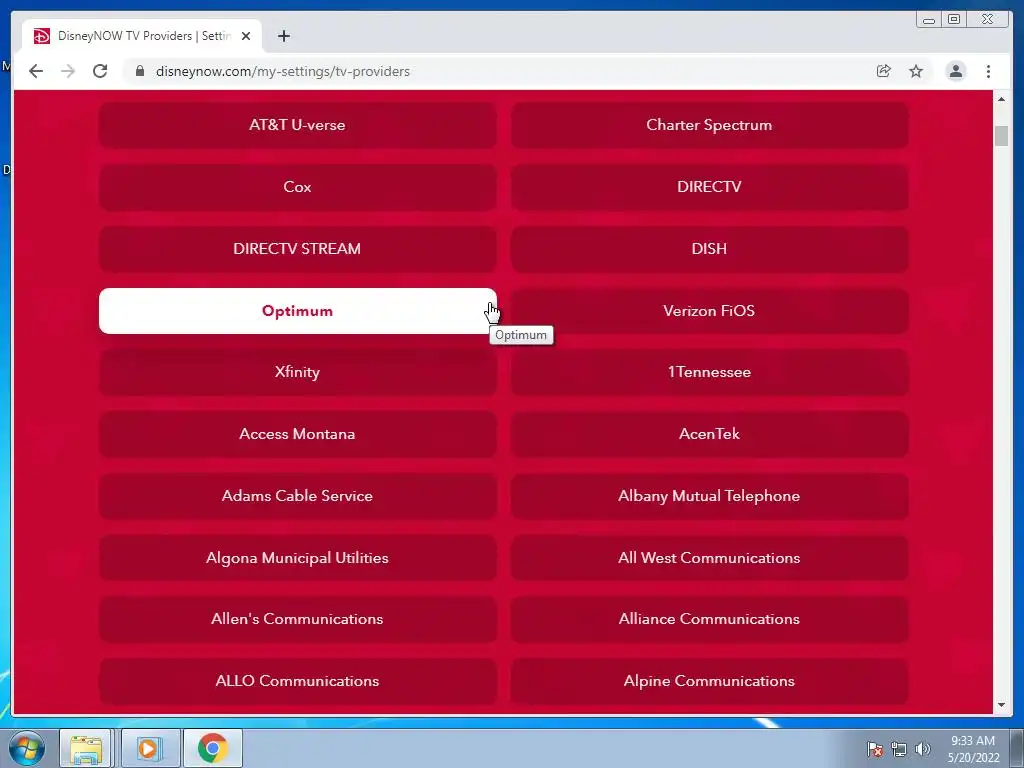Click the browser forward arrow

68,71
